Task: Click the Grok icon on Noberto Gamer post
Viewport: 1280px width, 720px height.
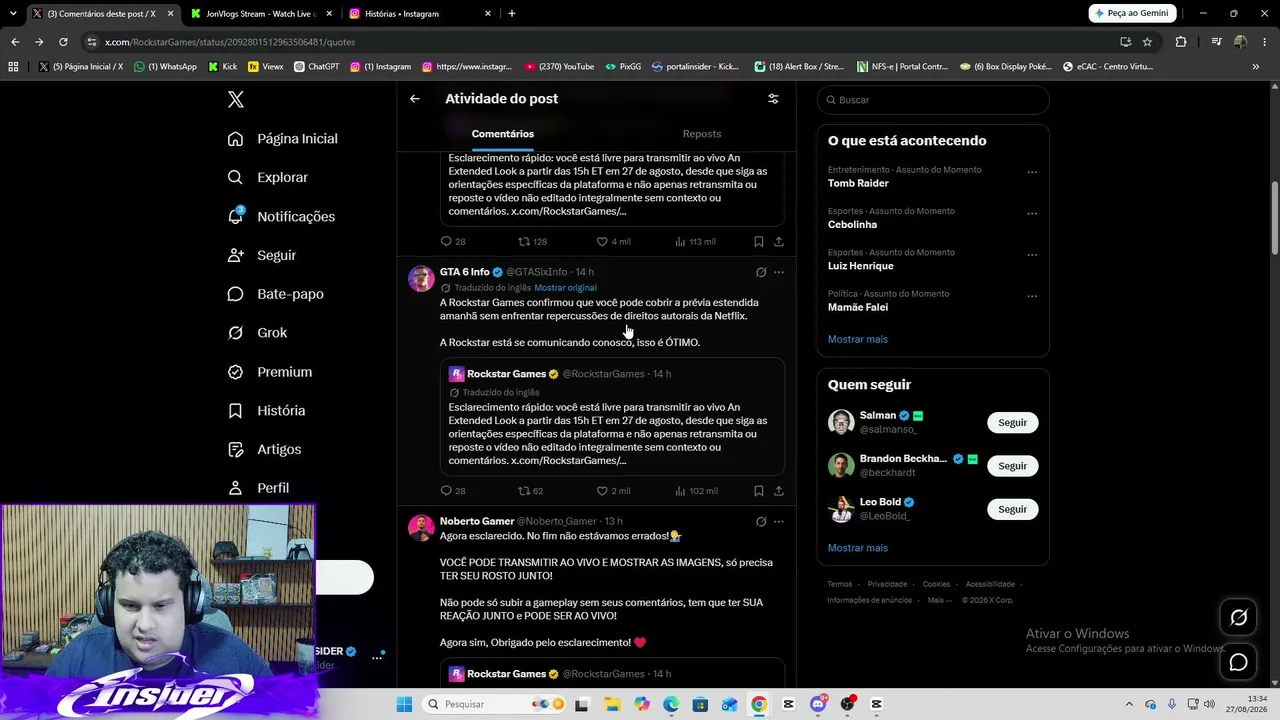Action: pos(761,521)
